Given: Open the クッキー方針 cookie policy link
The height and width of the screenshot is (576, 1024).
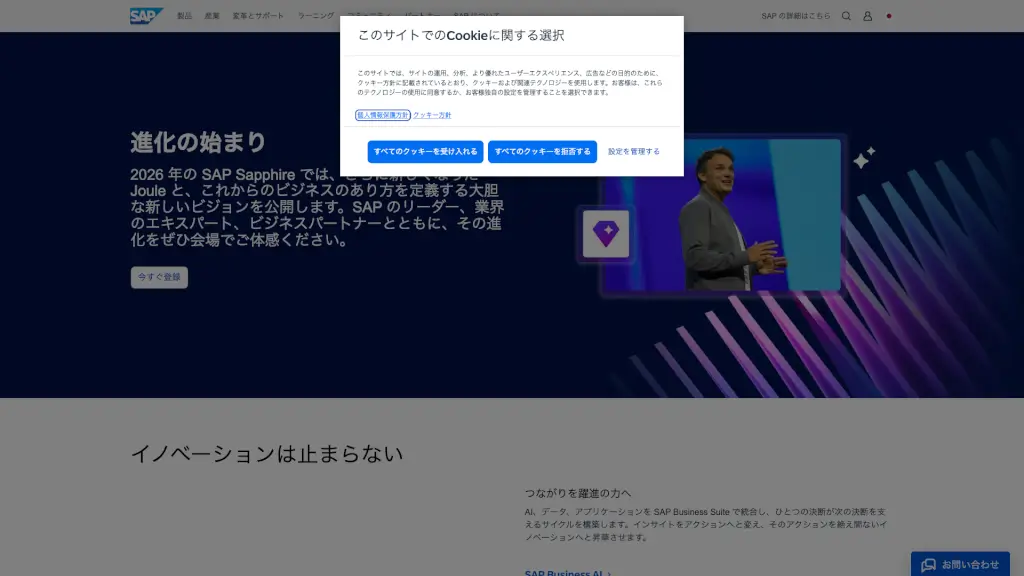Looking at the screenshot, I should tap(432, 116).
